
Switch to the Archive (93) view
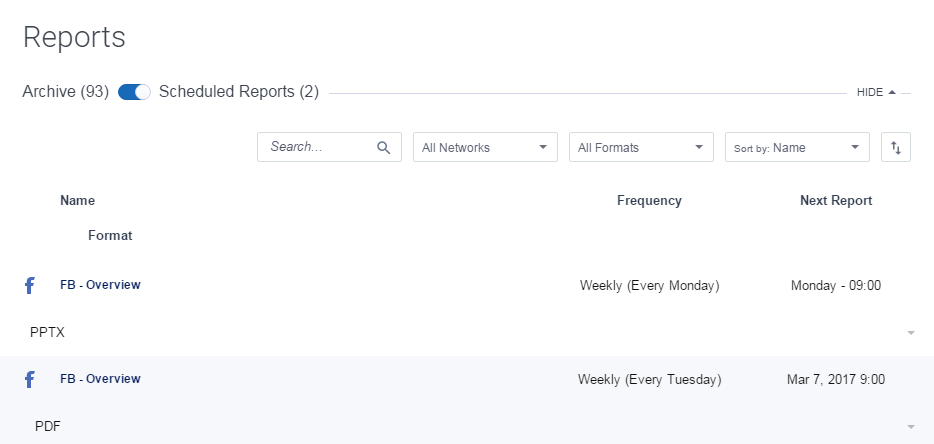pyautogui.click(x=65, y=92)
